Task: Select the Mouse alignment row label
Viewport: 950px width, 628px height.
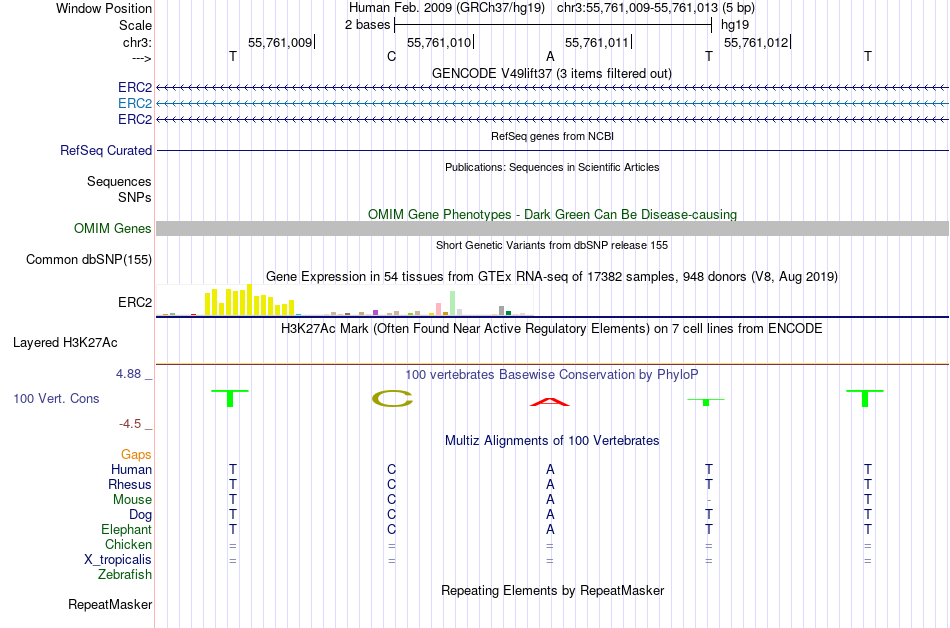Action: (132, 500)
